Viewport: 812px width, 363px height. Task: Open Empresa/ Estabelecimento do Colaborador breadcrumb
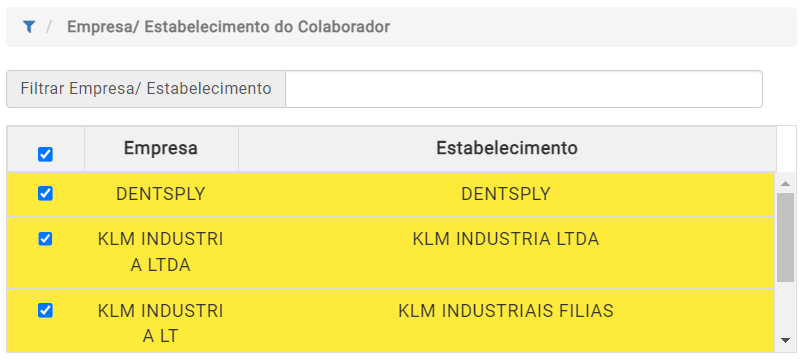pyautogui.click(x=228, y=27)
